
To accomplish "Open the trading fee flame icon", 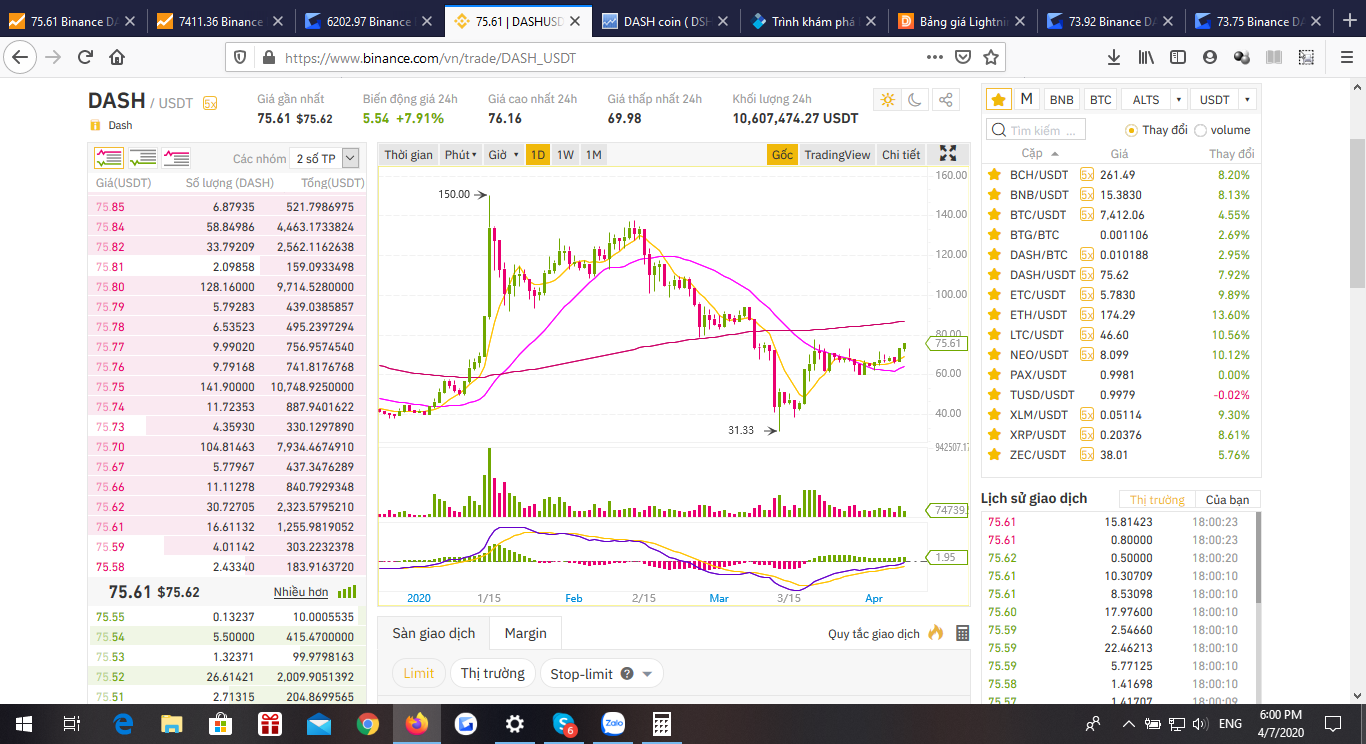I will (x=936, y=633).
